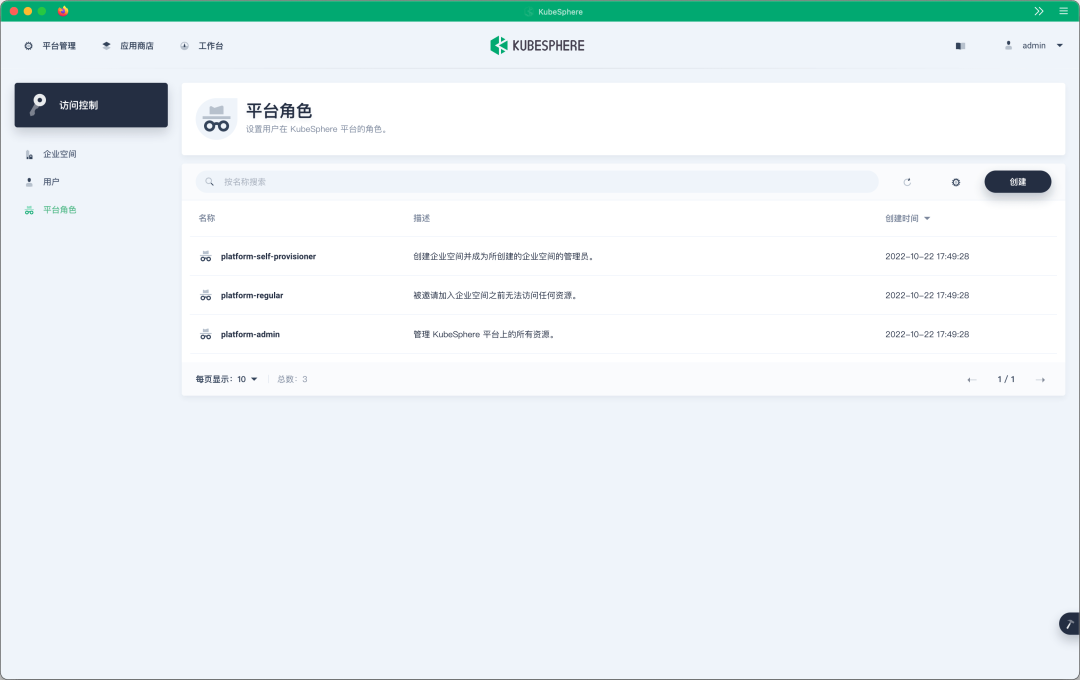
Task: Sort by 创建时间 column arrow
Action: [927, 218]
